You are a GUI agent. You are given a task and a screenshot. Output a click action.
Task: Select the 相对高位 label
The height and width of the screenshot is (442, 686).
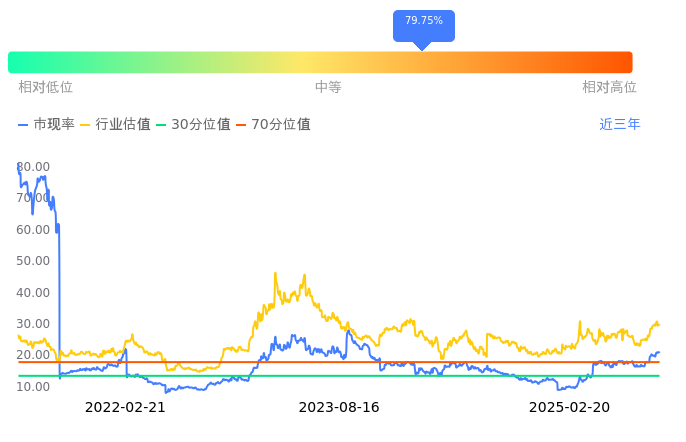coord(609,87)
